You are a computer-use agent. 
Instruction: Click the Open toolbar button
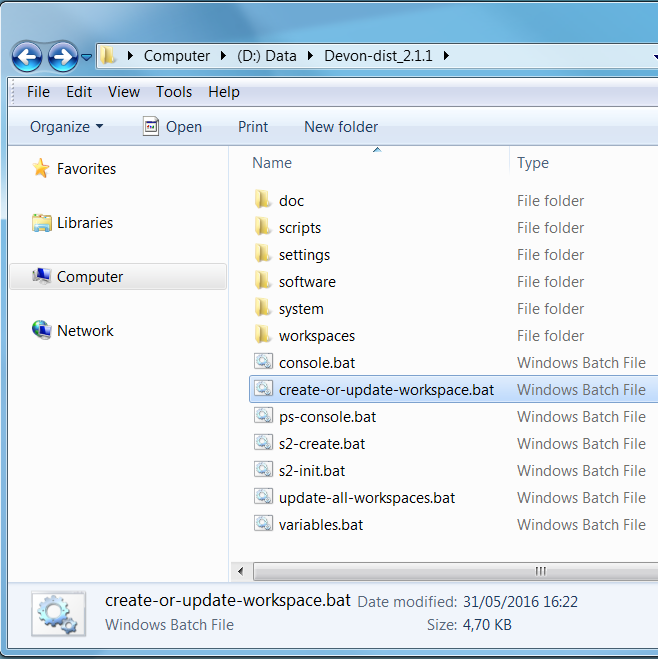[x=172, y=127]
